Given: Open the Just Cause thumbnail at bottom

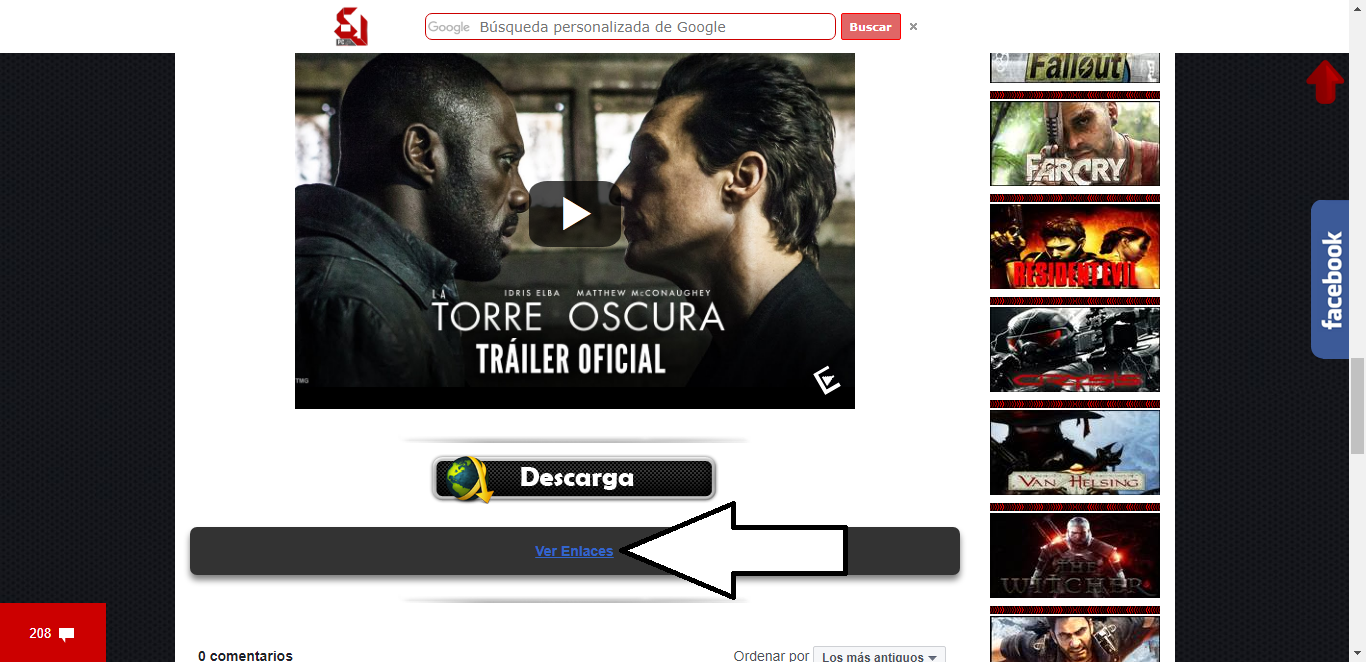Looking at the screenshot, I should (x=1075, y=638).
